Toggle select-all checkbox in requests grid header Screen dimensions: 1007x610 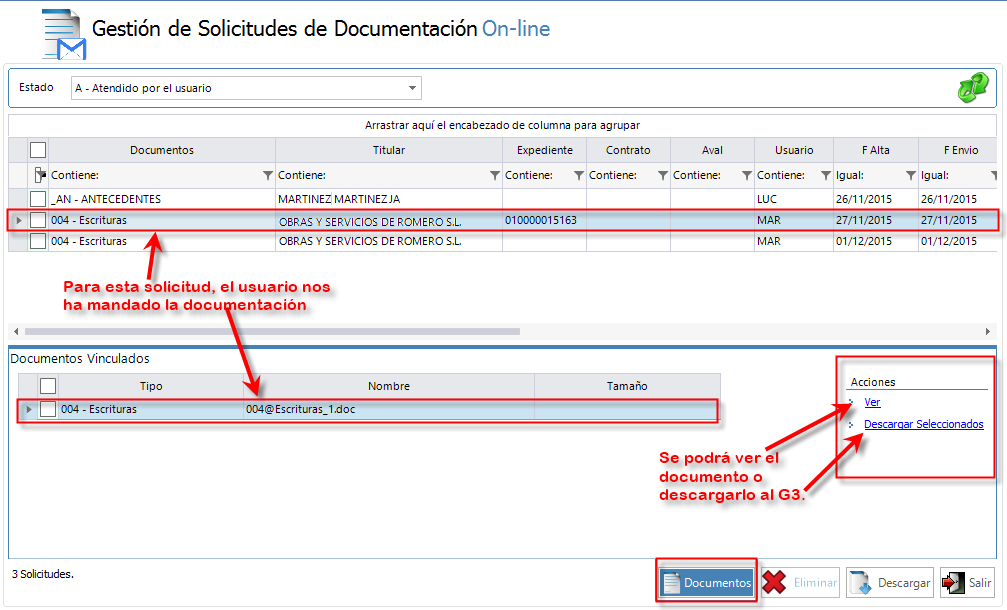38,150
